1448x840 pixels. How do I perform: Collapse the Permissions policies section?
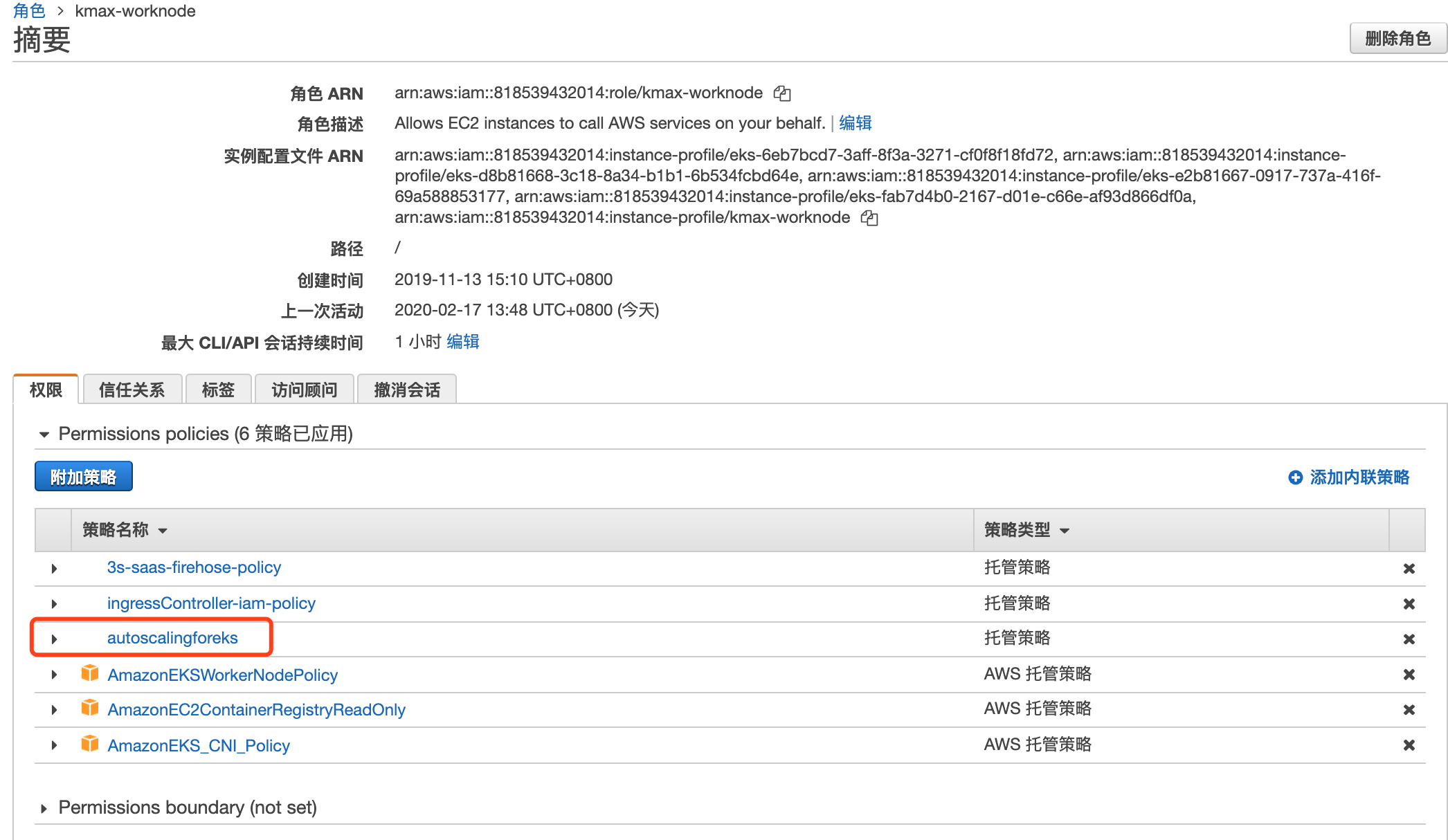44,435
